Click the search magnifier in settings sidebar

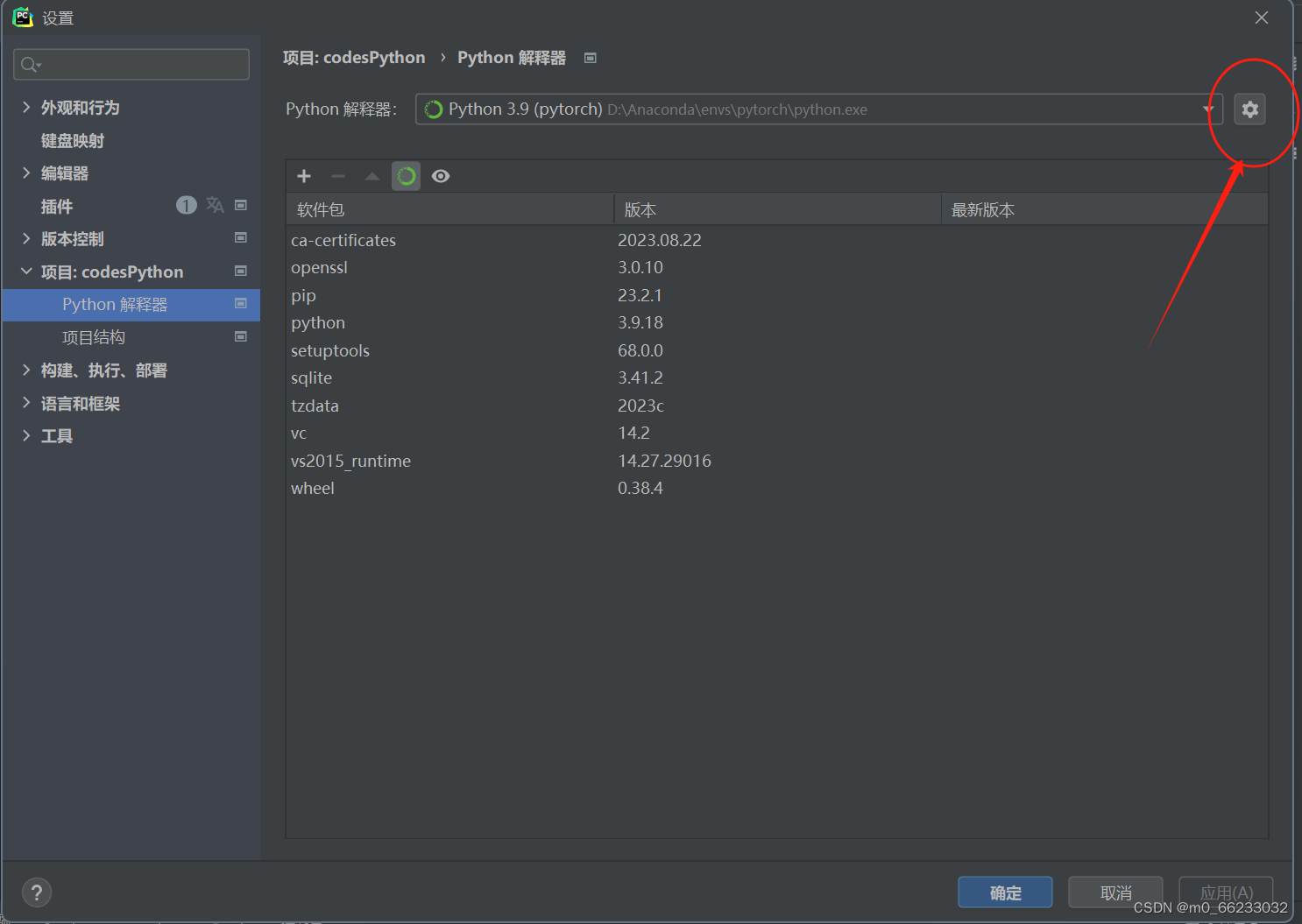click(x=29, y=64)
